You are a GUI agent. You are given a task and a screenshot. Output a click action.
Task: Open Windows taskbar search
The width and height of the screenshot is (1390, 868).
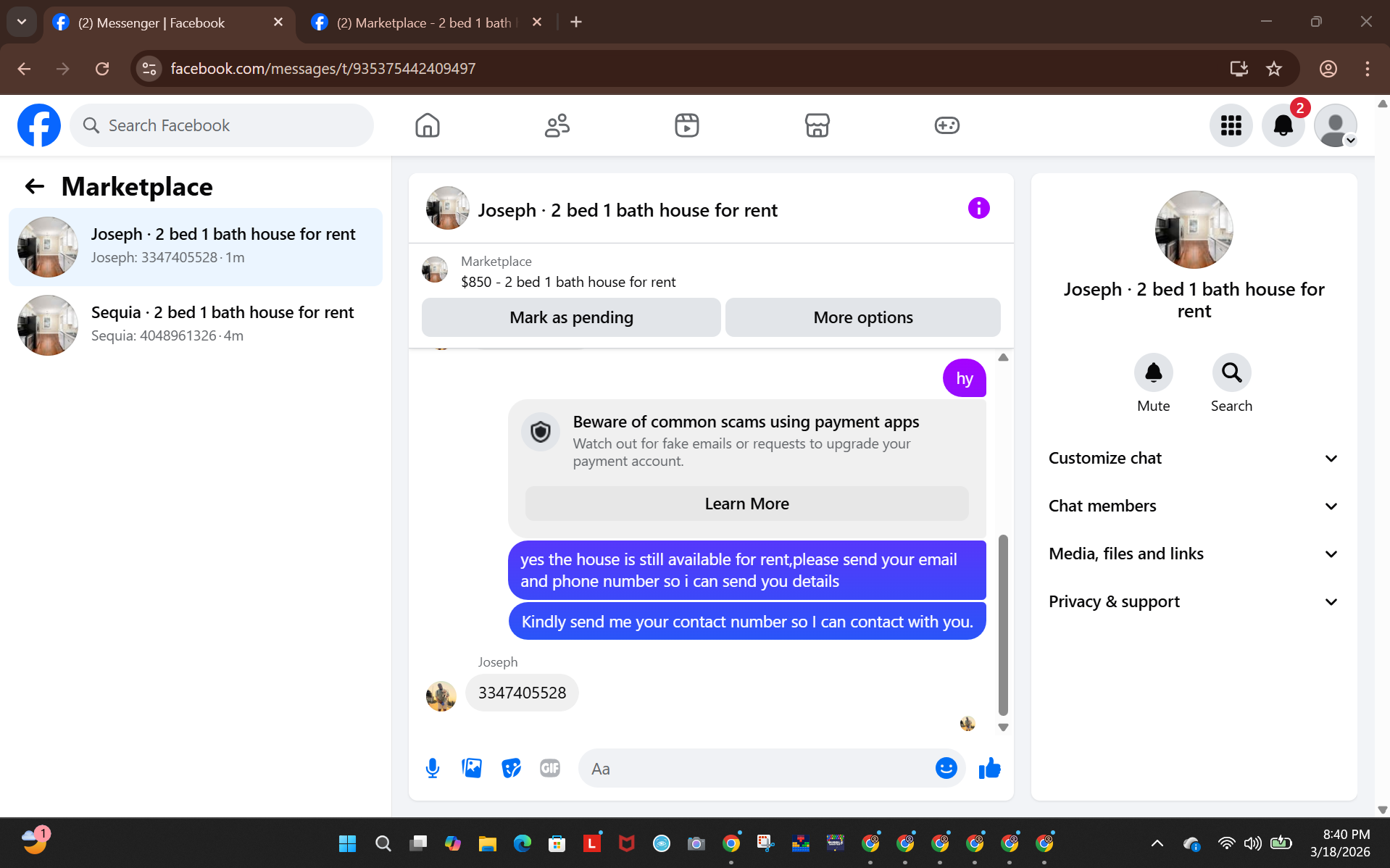point(383,843)
